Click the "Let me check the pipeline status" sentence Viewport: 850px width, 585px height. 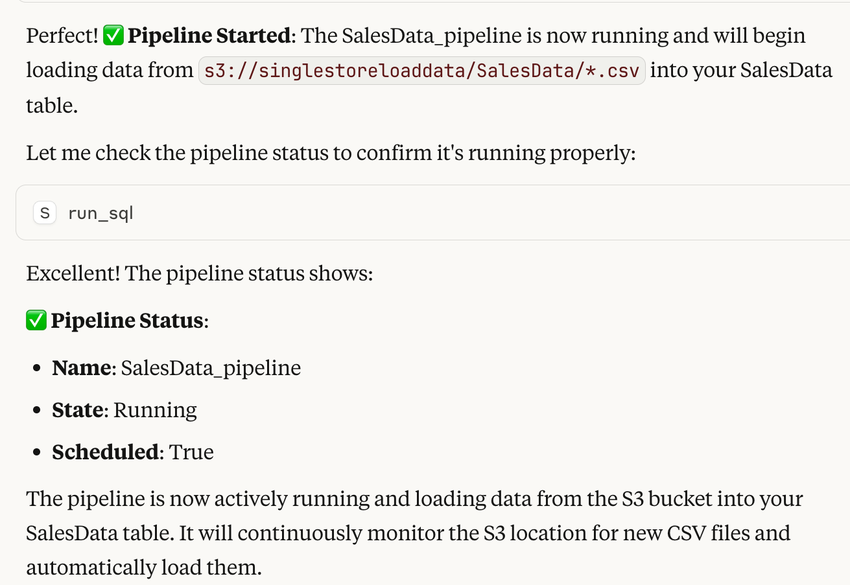tap(330, 155)
